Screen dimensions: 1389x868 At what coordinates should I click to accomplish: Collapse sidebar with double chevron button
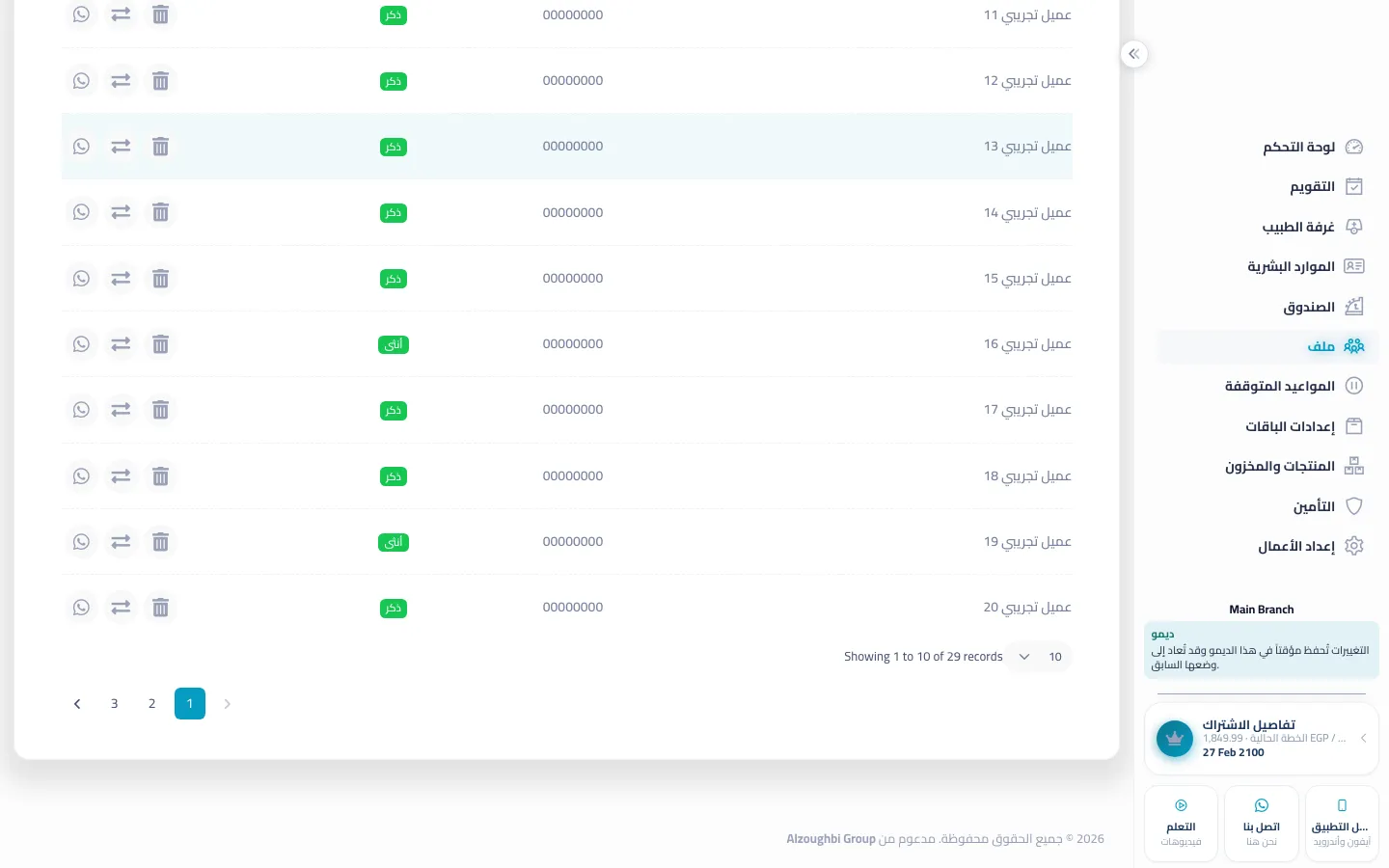[x=1134, y=54]
